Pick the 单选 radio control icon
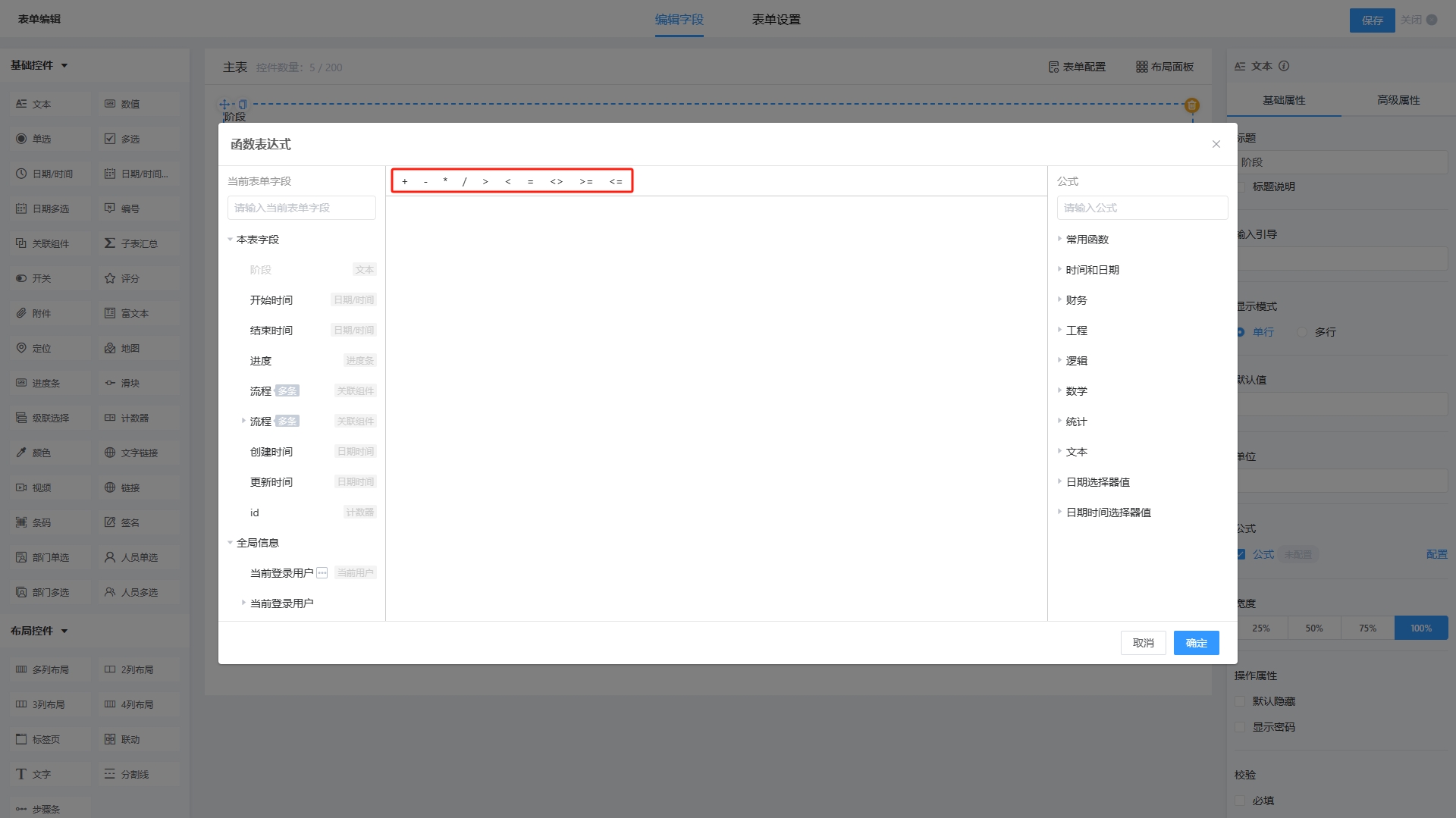1456x818 pixels. click(x=21, y=139)
